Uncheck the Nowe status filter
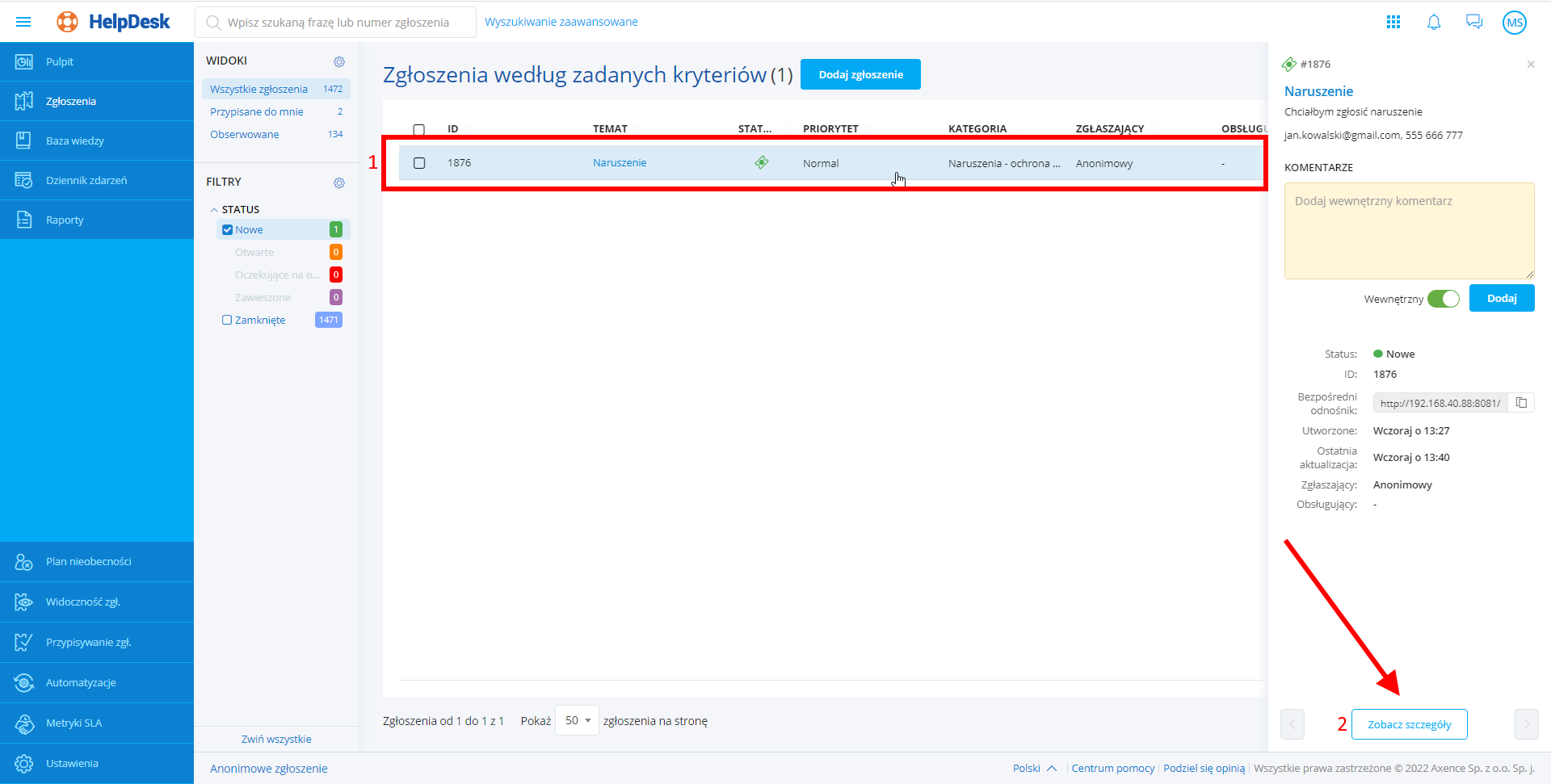Viewport: 1551px width, 784px height. point(228,230)
